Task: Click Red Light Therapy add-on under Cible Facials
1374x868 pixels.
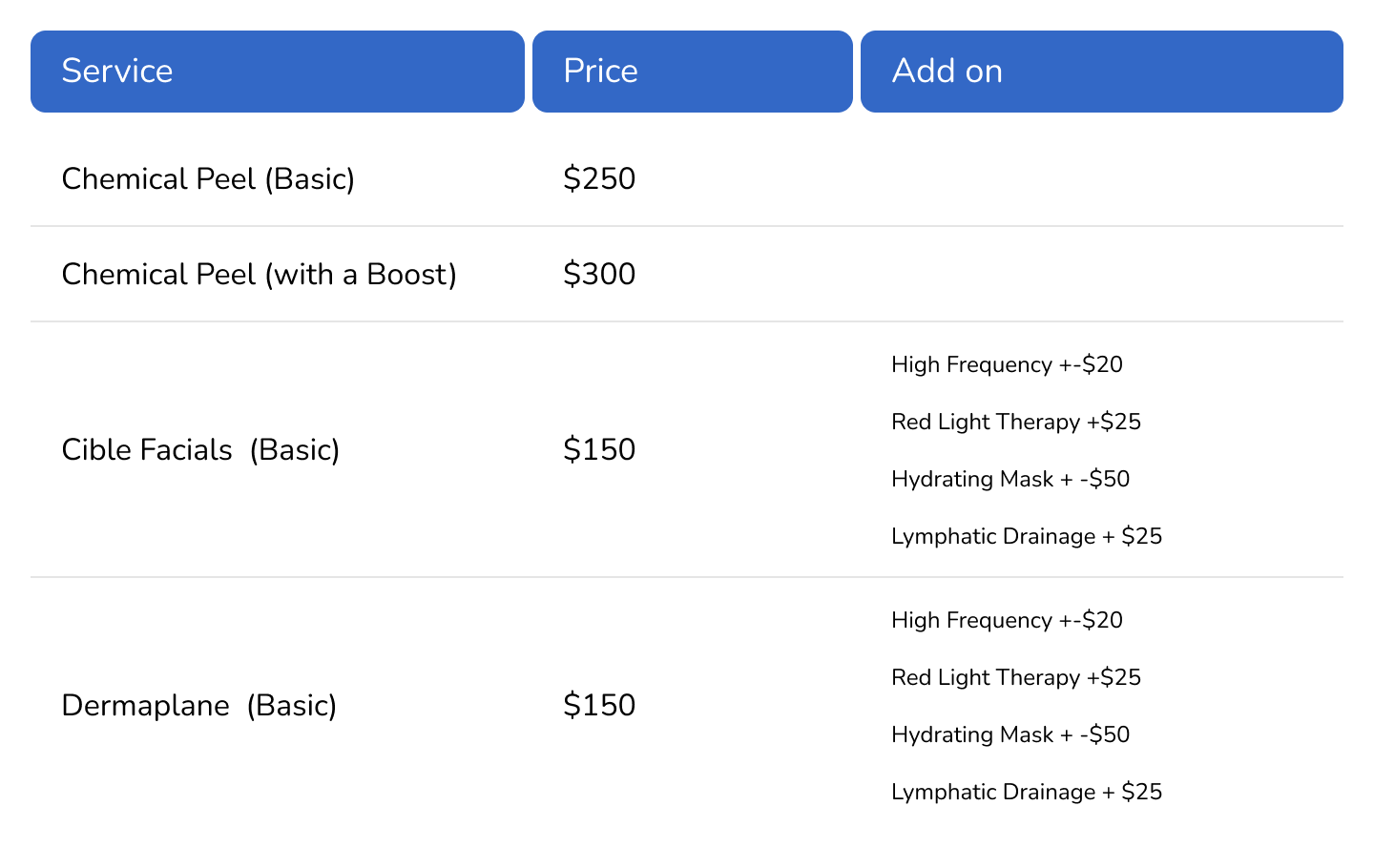Action: (1016, 422)
